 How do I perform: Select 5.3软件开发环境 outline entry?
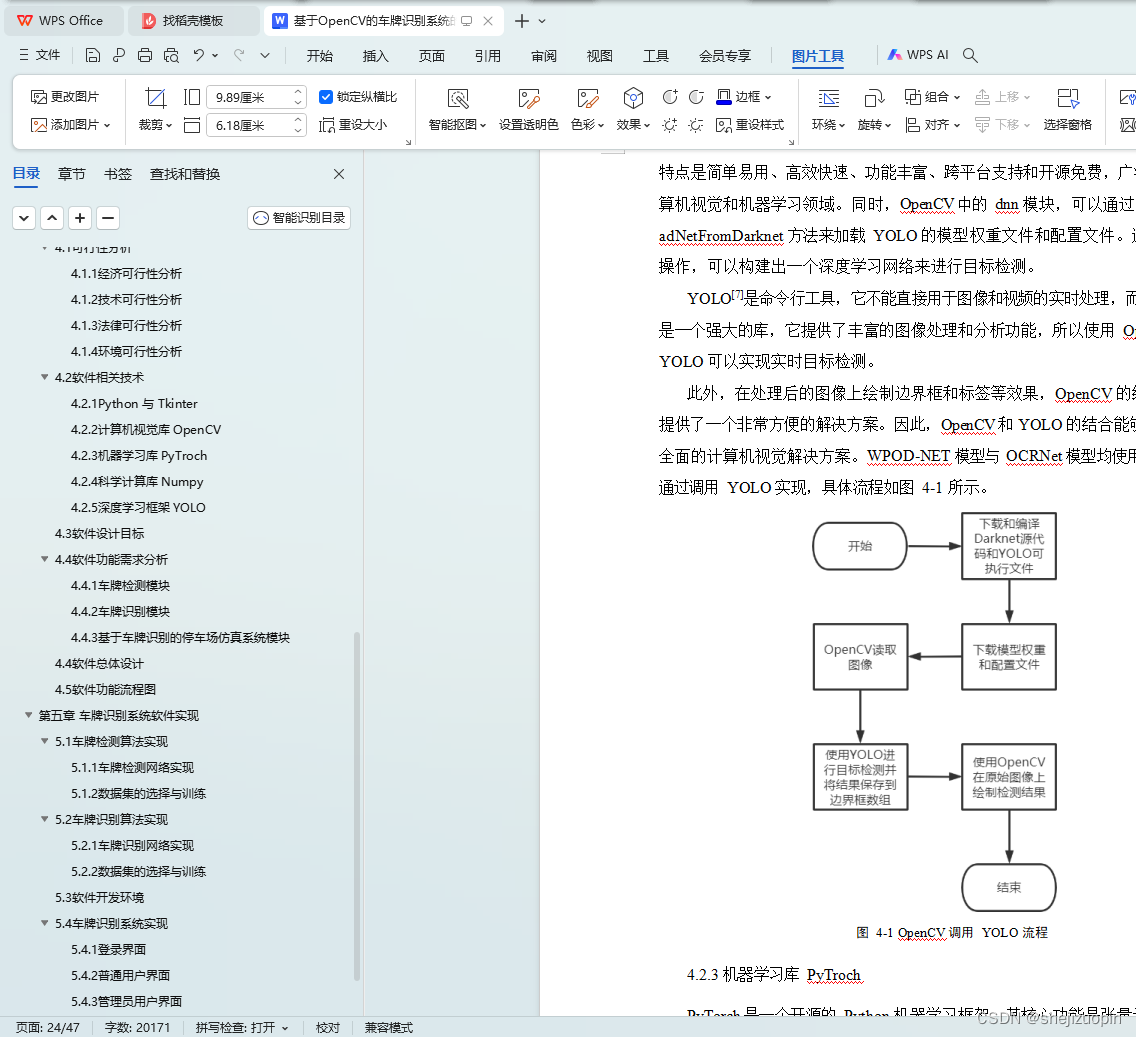pyautogui.click(x=99, y=897)
